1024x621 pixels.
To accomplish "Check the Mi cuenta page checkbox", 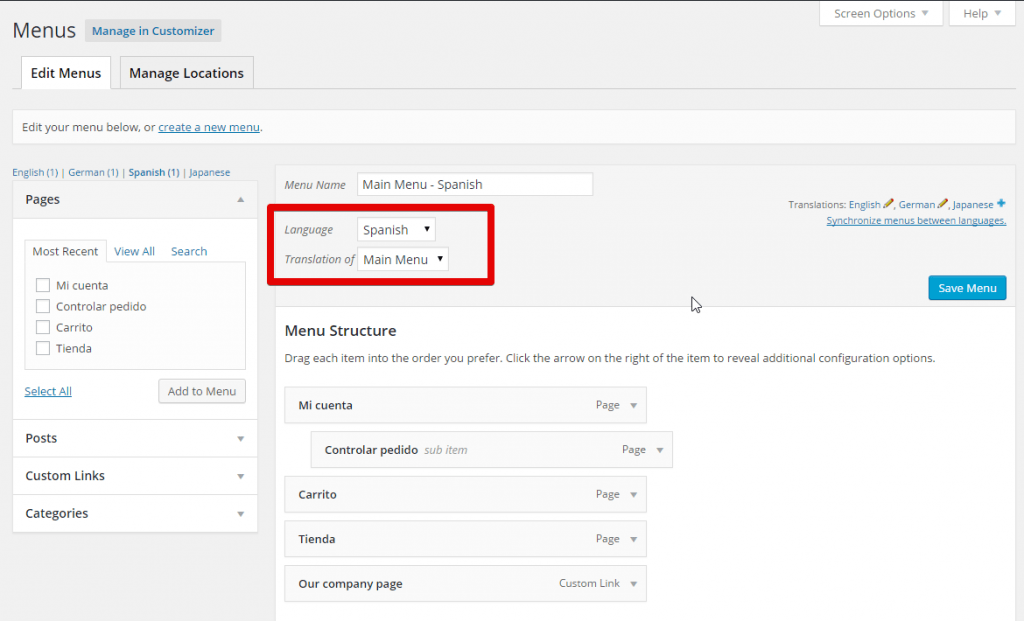I will click(x=43, y=285).
